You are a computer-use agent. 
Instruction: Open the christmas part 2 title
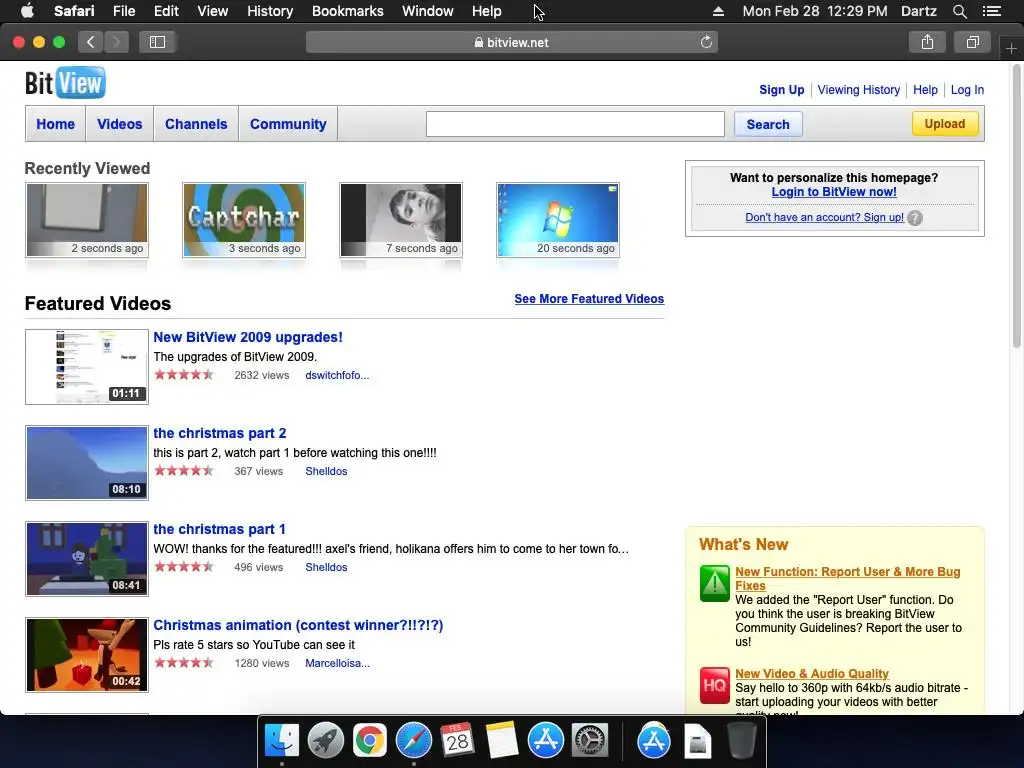[x=219, y=434]
